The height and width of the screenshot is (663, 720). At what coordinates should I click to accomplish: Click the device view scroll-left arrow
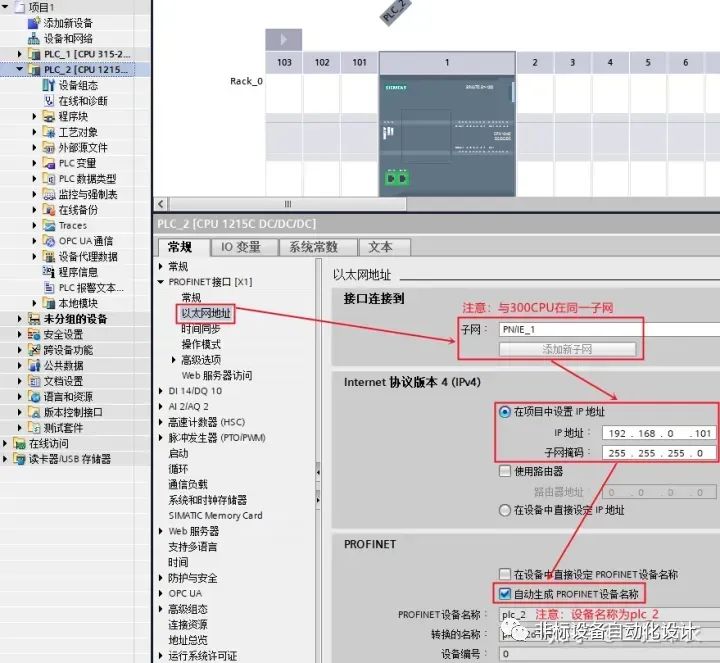pyautogui.click(x=161, y=204)
